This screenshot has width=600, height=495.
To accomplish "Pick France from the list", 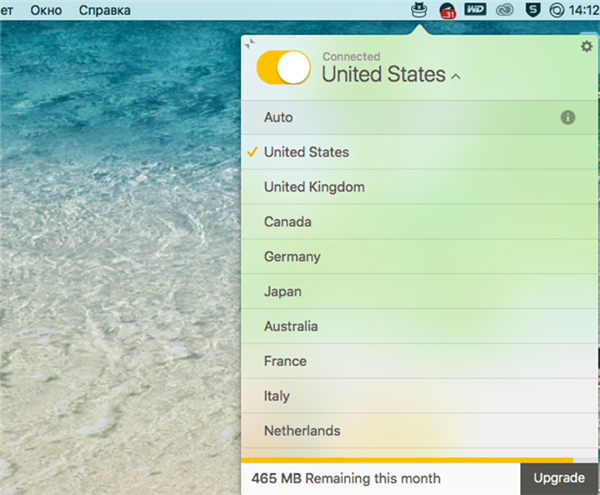I will click(x=419, y=361).
